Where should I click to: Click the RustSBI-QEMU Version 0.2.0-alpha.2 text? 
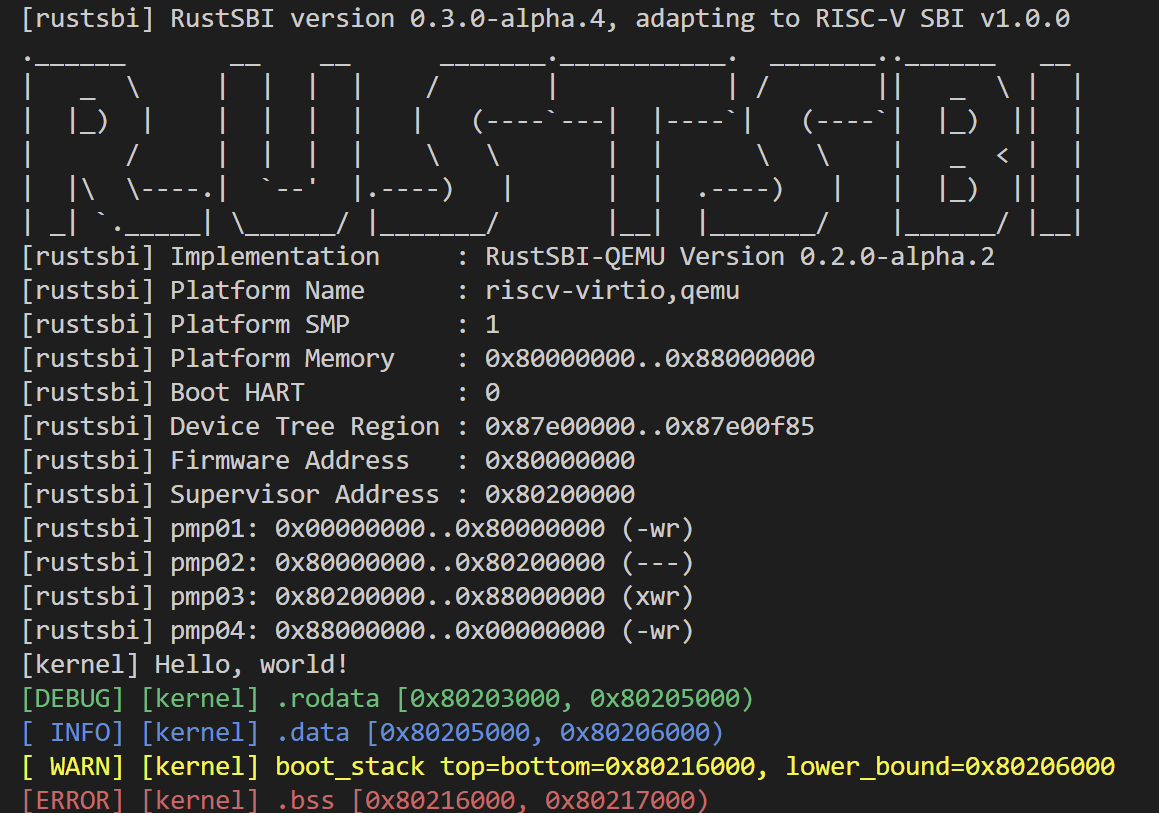(739, 257)
